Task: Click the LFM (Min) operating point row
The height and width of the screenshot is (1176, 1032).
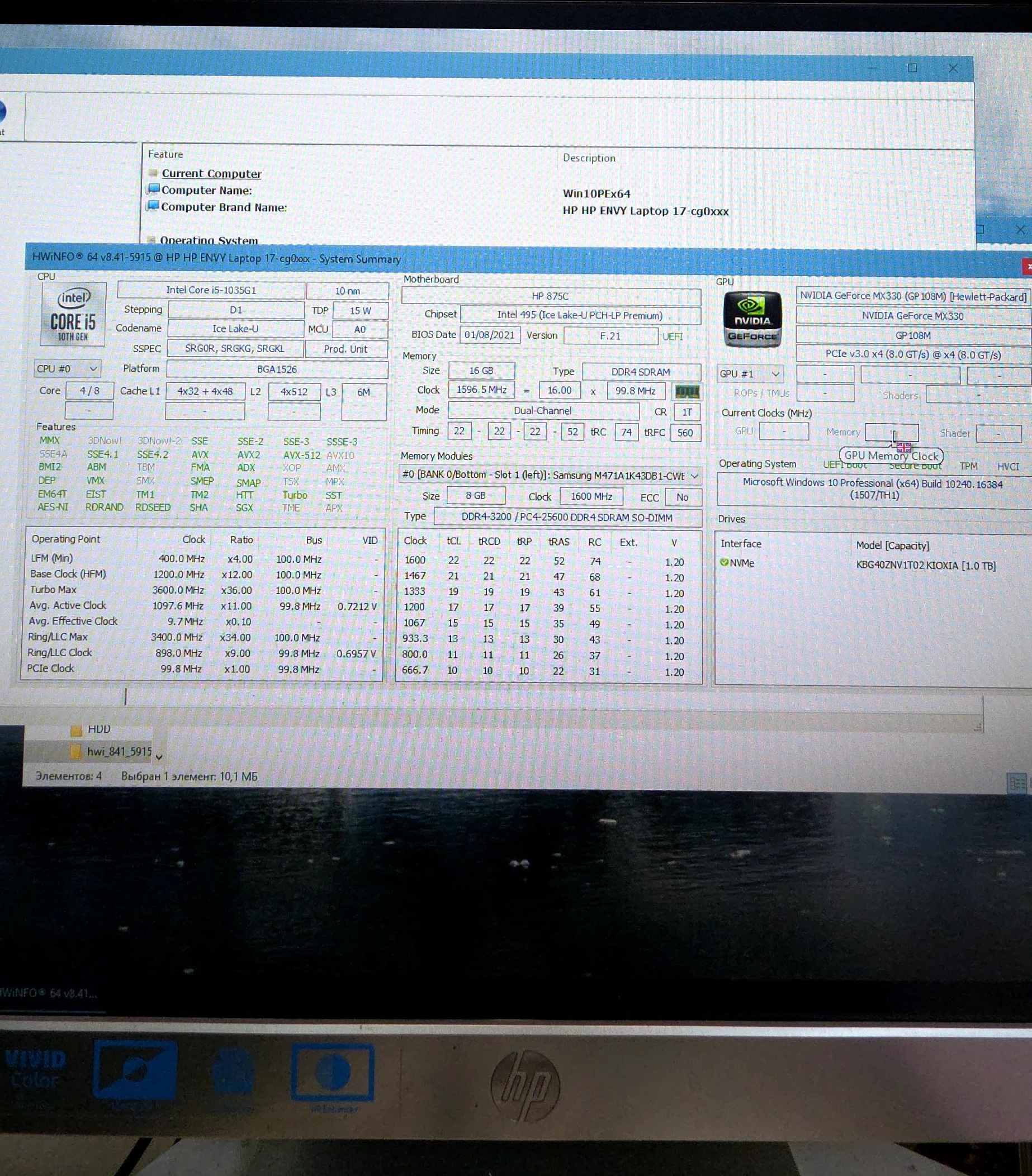Action: [203, 559]
